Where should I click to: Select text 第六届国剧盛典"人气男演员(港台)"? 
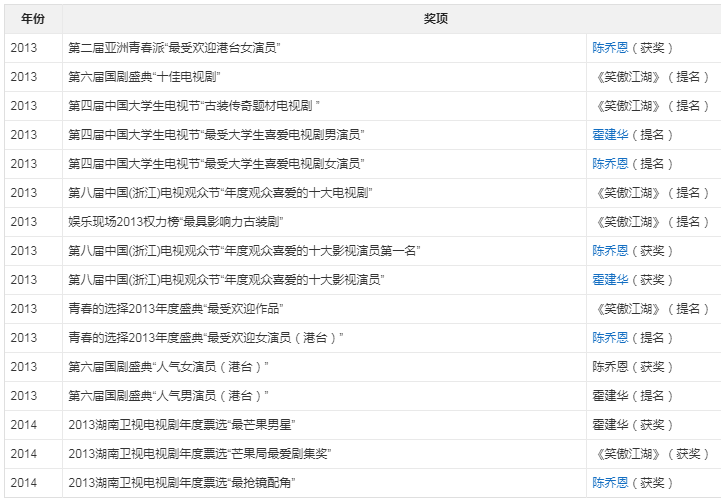[x=168, y=396]
